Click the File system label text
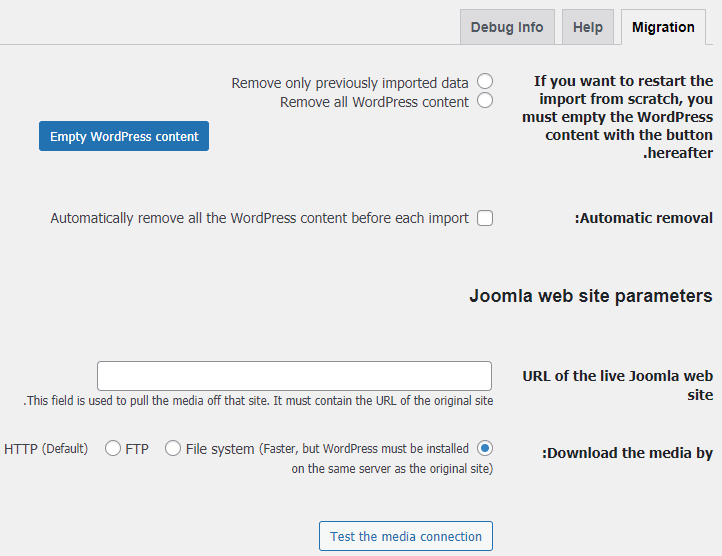 coord(220,449)
